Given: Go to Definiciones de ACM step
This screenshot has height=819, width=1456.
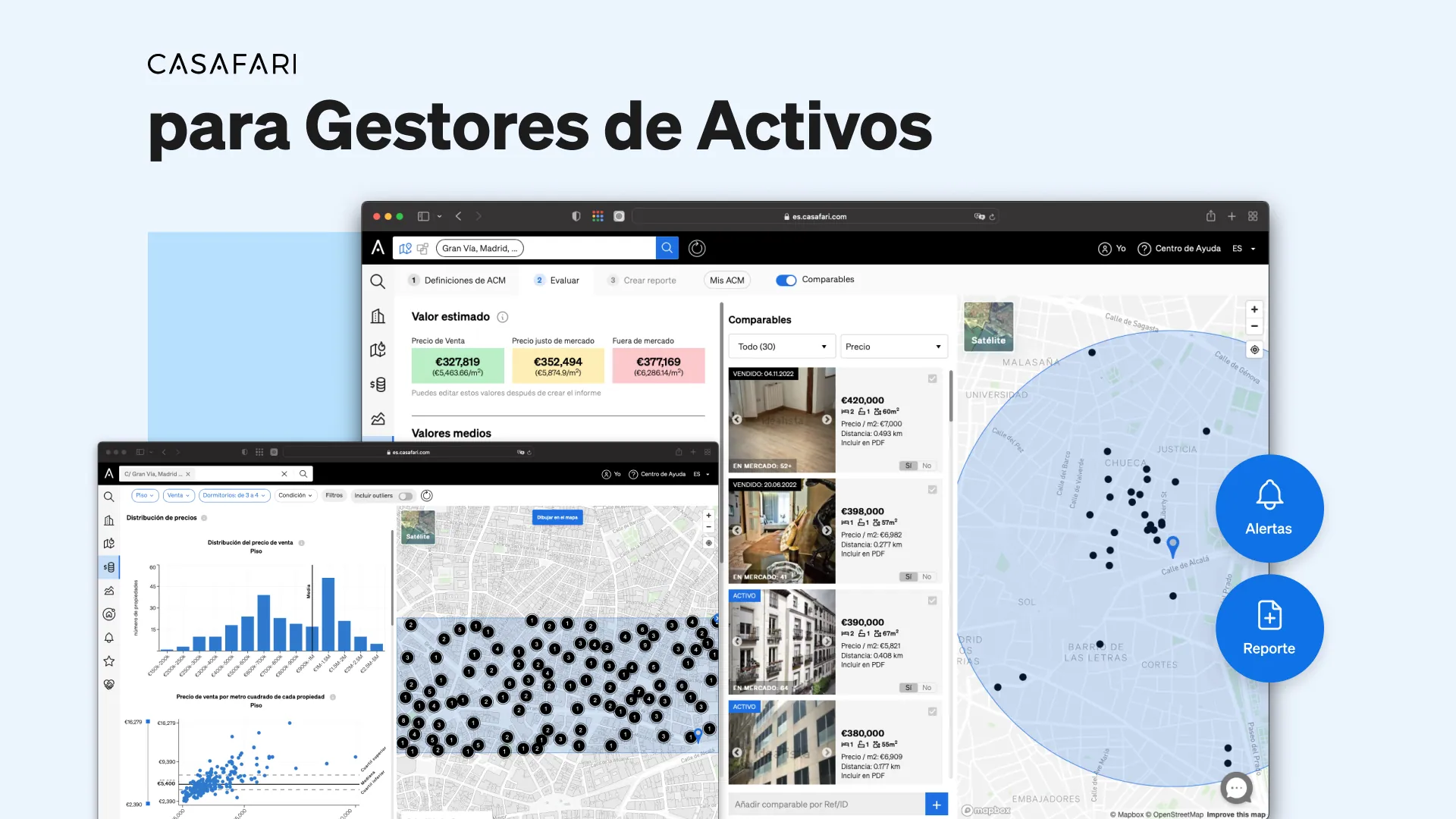Looking at the screenshot, I should tap(457, 281).
